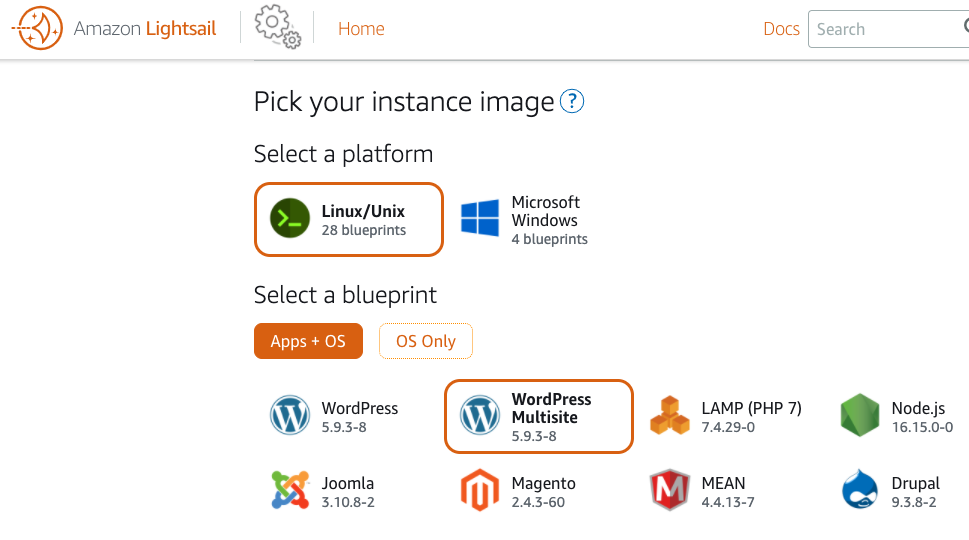969x540 pixels.
Task: Choose the Magento blueprint name
Action: [543, 483]
